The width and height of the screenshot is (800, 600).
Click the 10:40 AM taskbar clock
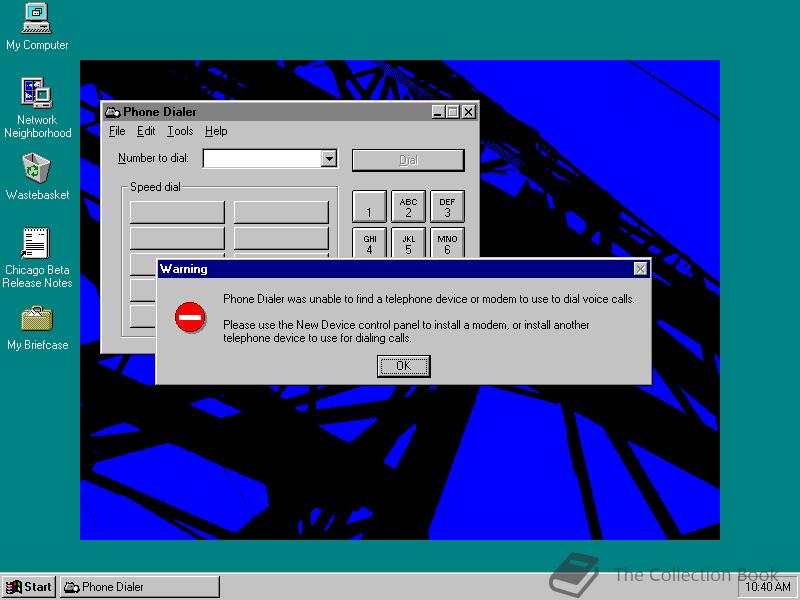767,587
